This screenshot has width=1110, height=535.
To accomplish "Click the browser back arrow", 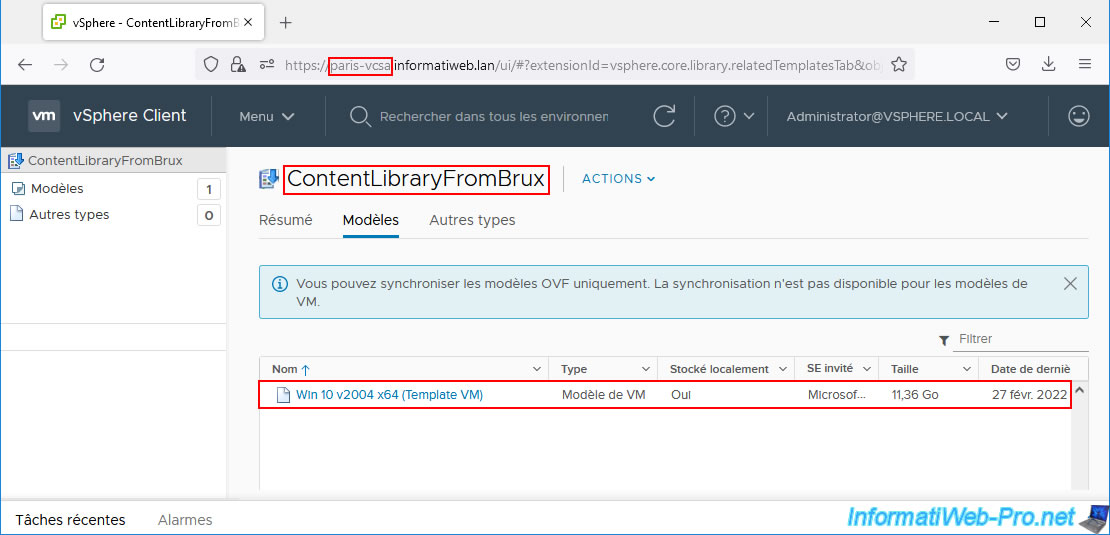I will tap(25, 65).
